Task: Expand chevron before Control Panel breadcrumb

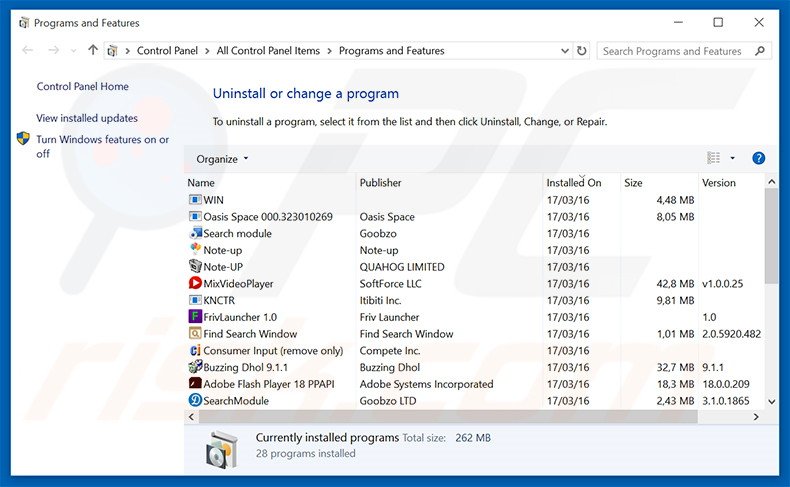Action: 127,51
